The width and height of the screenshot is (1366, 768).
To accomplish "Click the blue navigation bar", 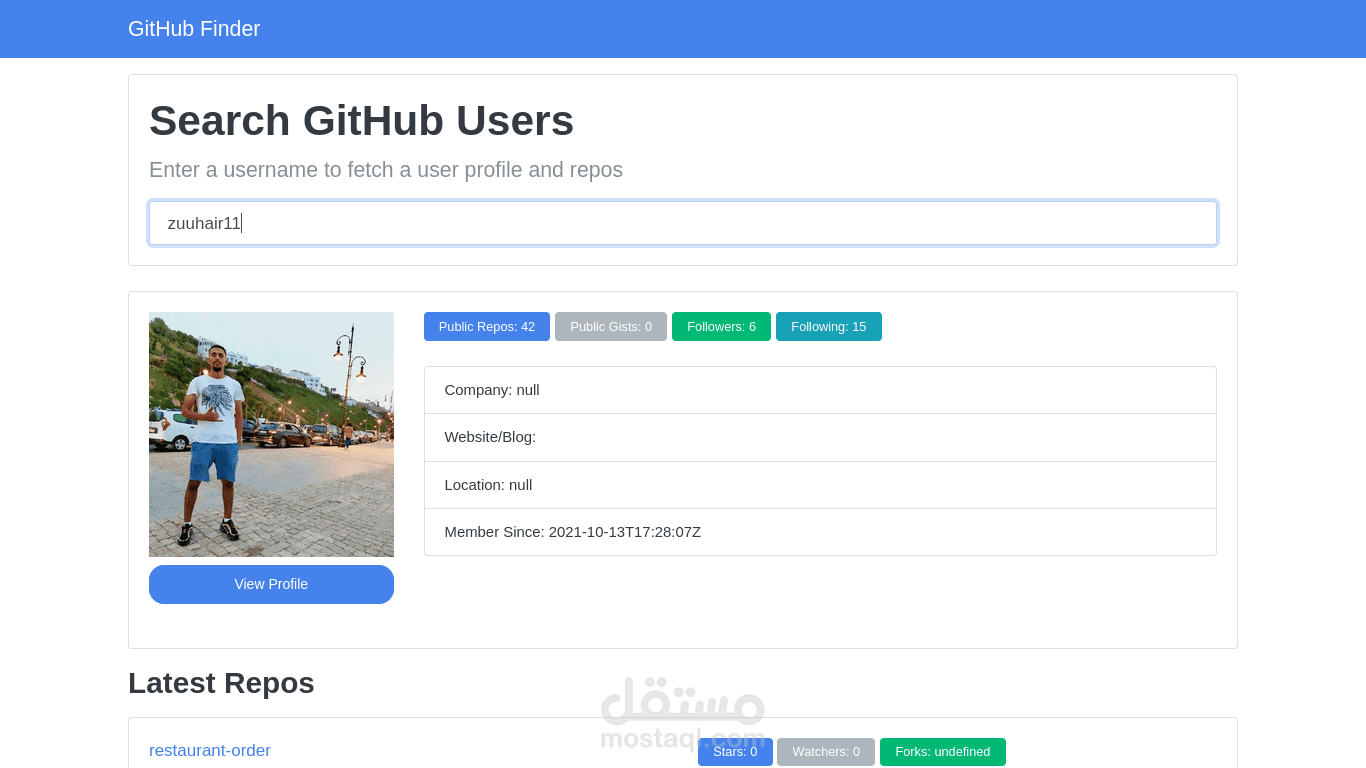I will click(683, 28).
